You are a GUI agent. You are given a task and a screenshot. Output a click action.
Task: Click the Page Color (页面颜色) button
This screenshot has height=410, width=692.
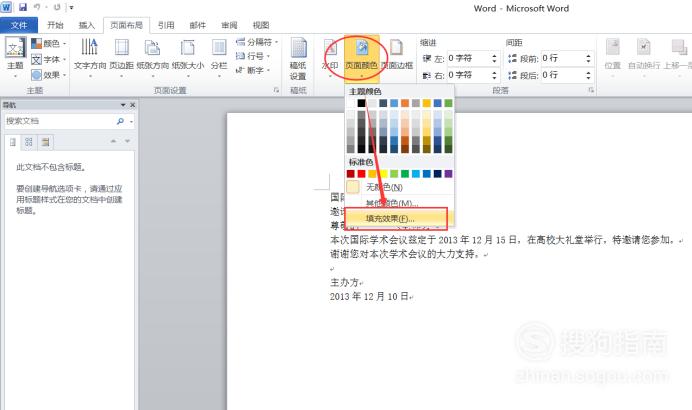point(361,57)
